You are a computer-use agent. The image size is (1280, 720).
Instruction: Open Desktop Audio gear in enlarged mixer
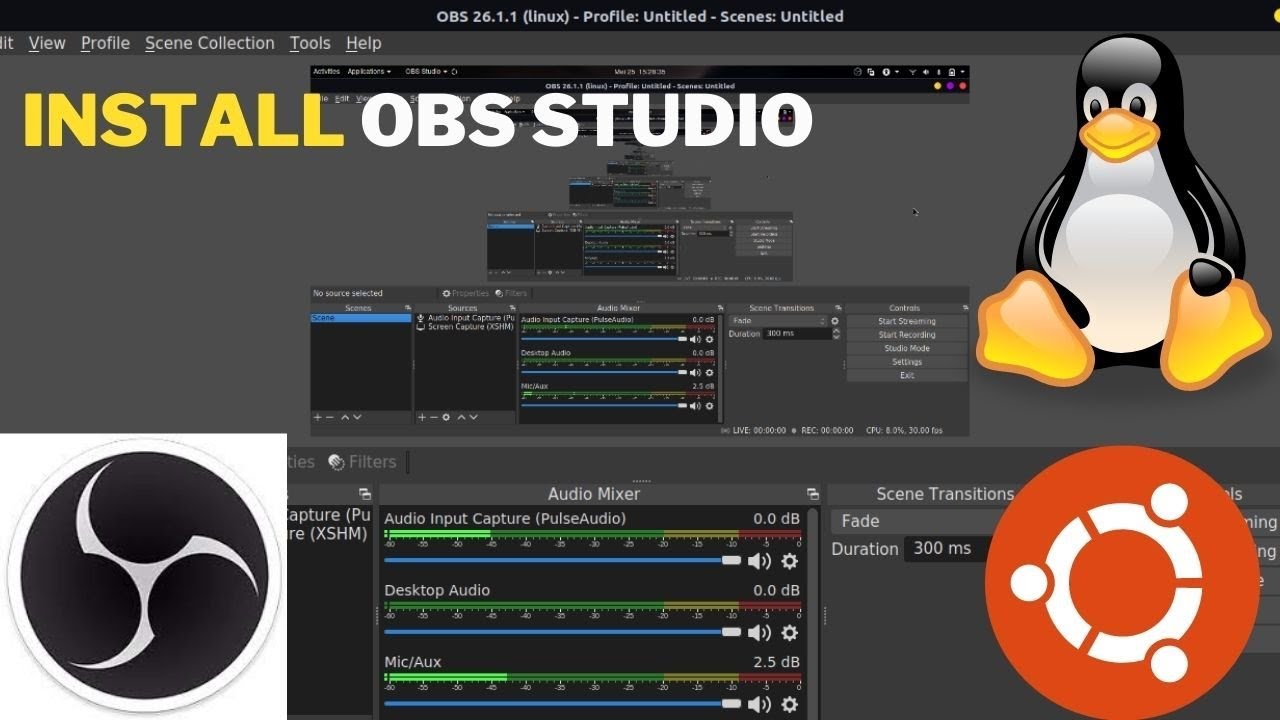click(789, 633)
